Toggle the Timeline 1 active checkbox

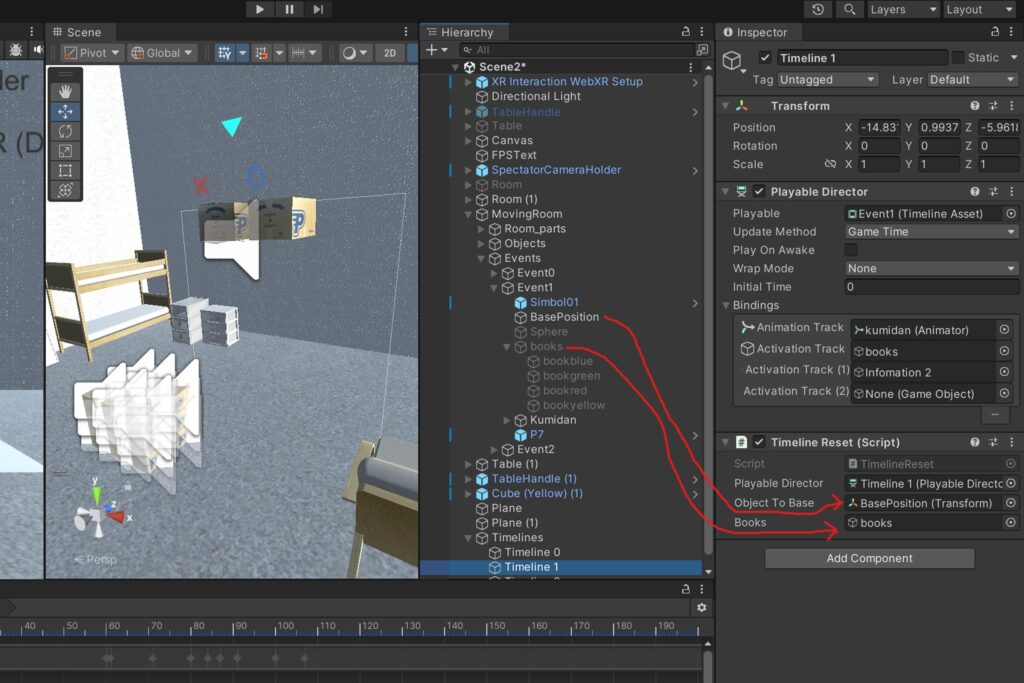tap(765, 57)
